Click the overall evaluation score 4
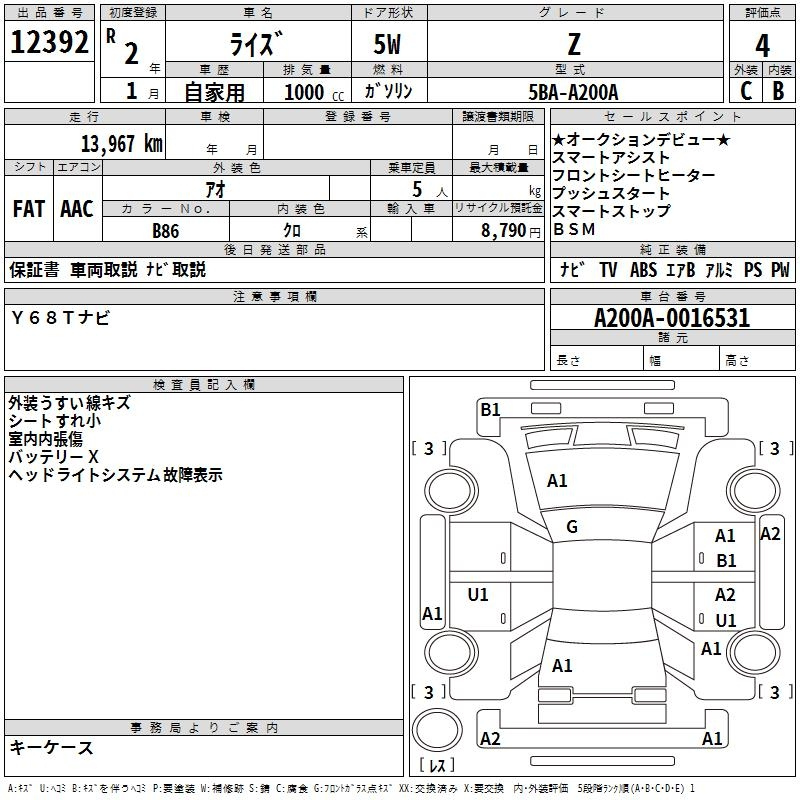The width and height of the screenshot is (800, 800). [x=762, y=45]
